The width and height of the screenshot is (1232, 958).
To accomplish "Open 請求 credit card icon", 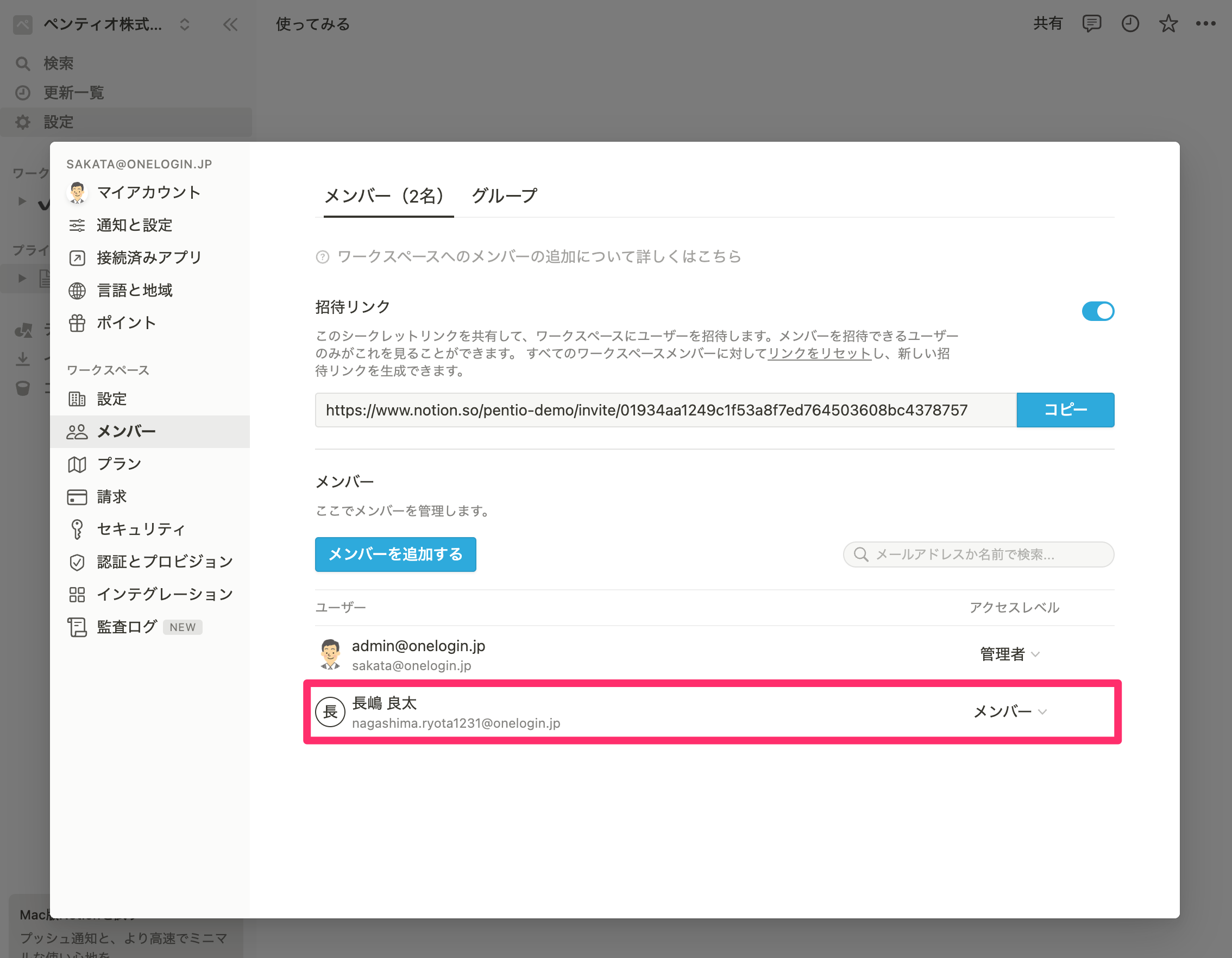I will tap(77, 497).
